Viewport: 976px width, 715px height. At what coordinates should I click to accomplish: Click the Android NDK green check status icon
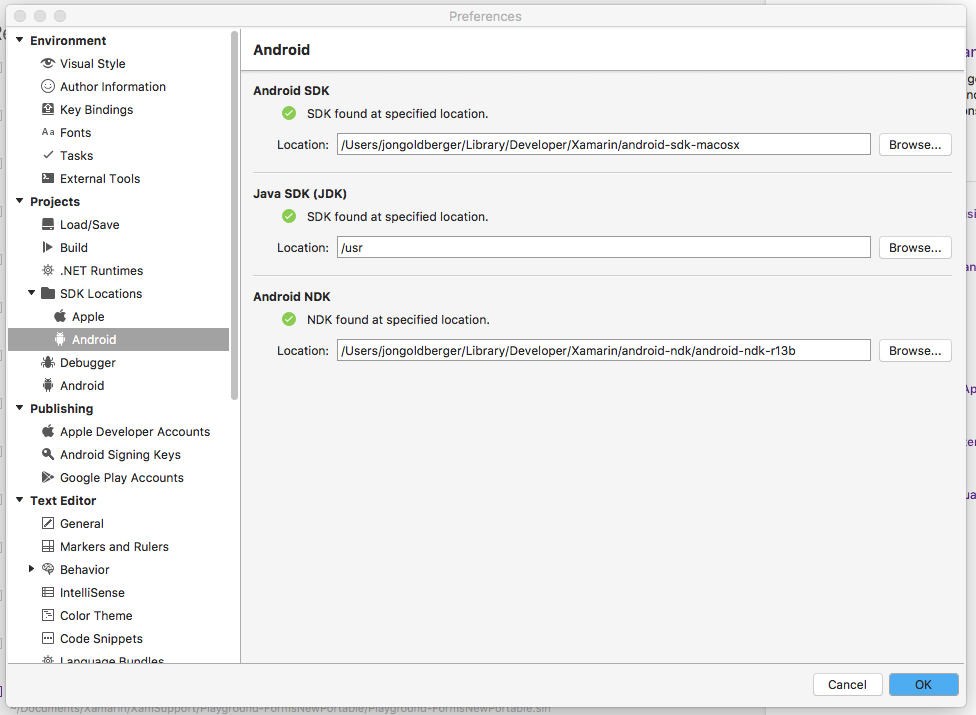coord(289,319)
